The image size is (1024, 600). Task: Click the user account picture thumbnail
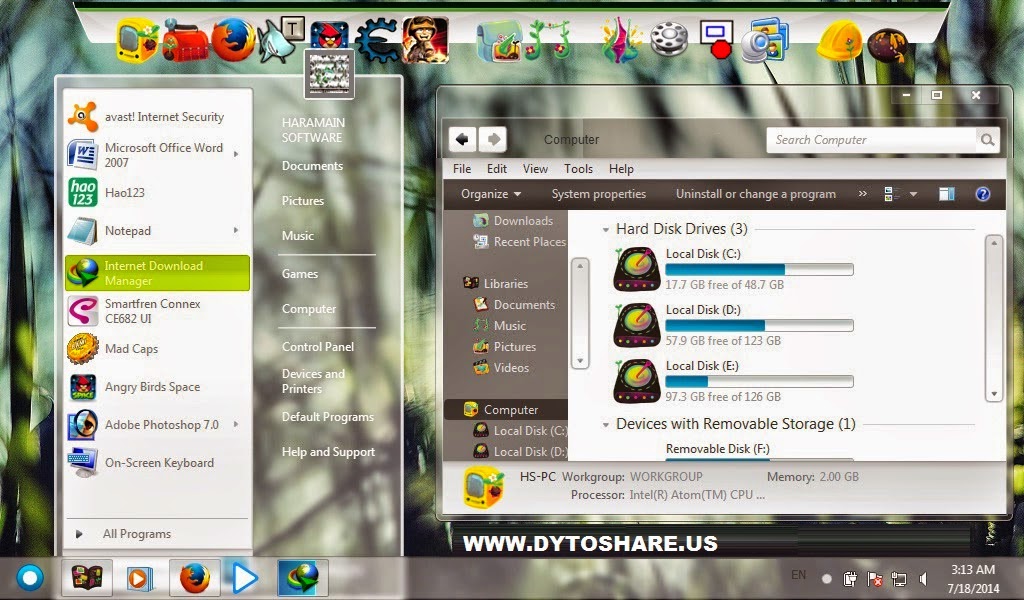click(328, 74)
